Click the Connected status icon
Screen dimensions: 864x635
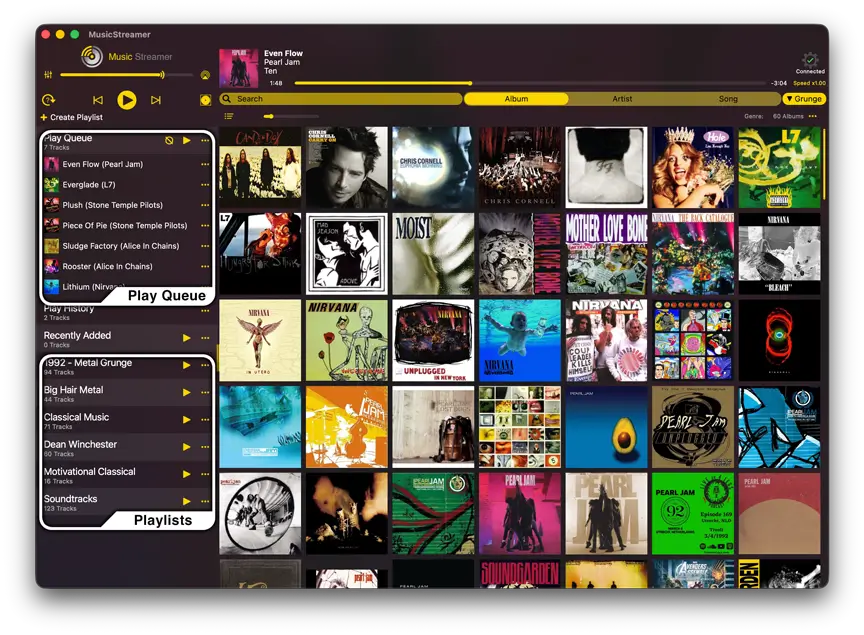[810, 60]
